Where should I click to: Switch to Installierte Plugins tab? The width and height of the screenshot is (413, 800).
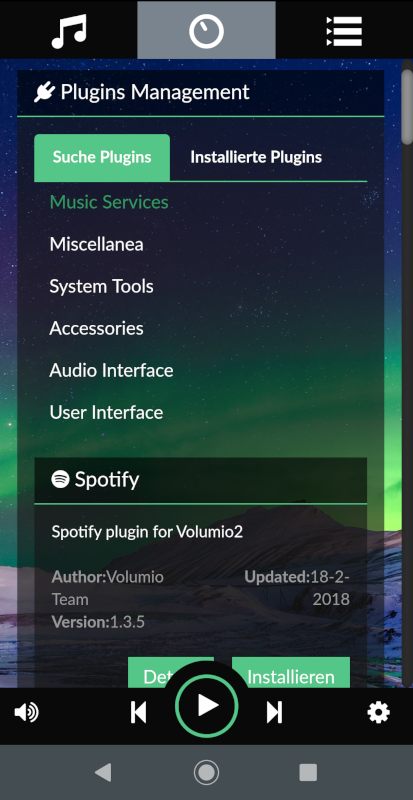(x=256, y=158)
